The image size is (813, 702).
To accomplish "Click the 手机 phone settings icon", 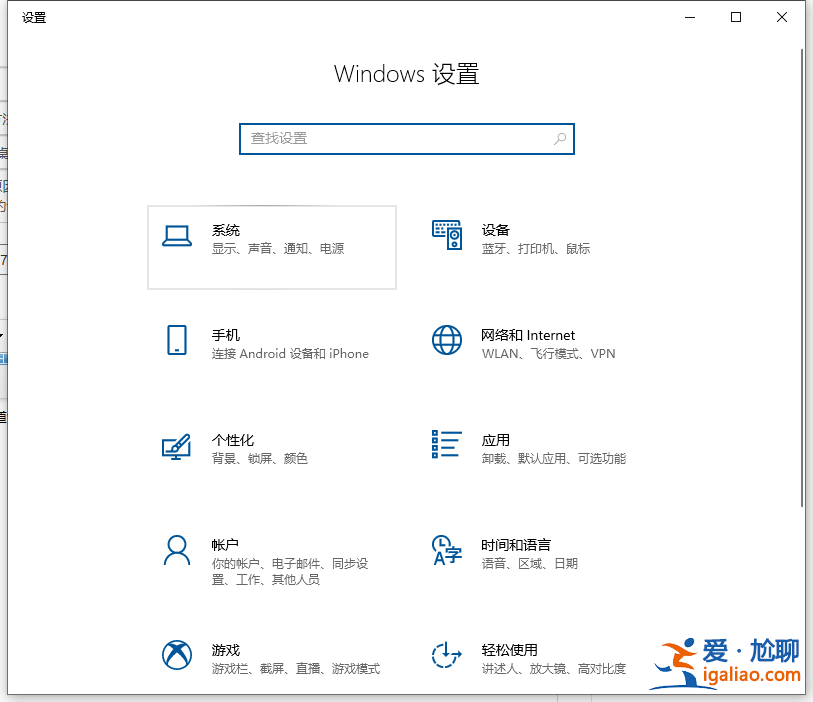I will click(176, 340).
